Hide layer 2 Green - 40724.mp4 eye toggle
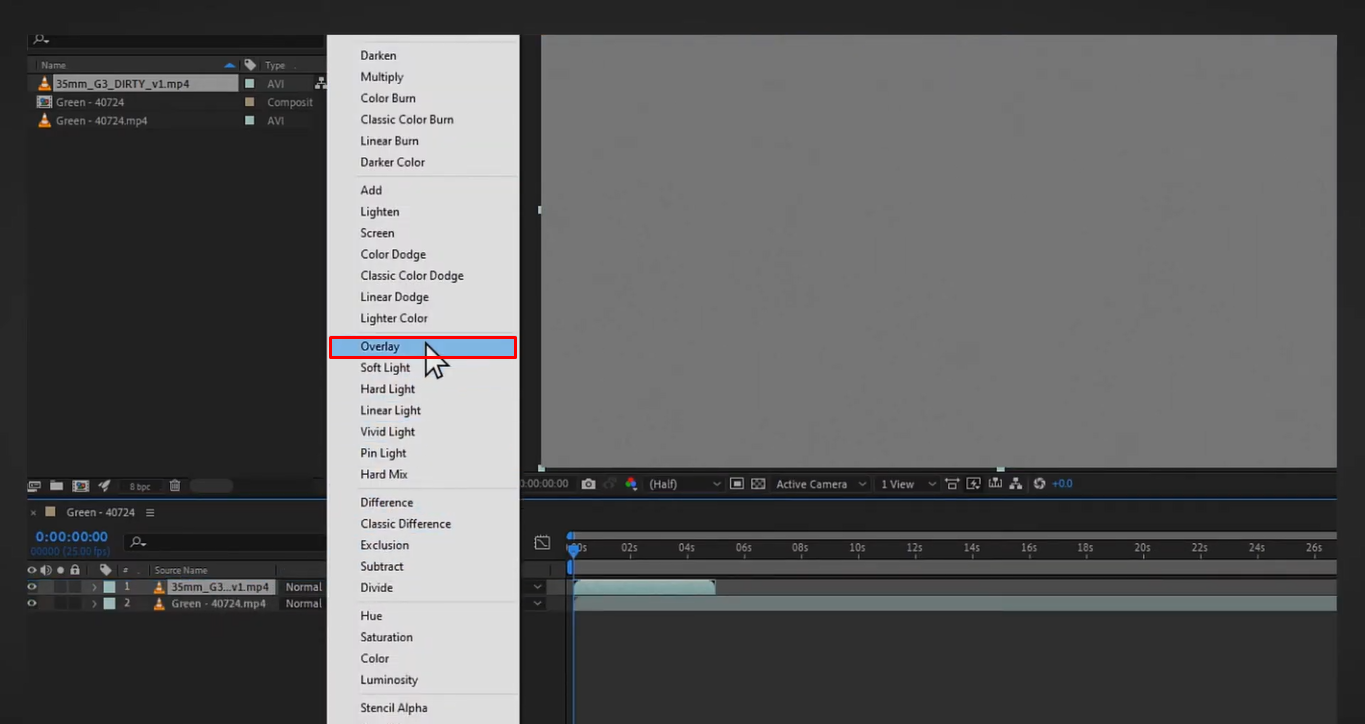 pos(32,604)
